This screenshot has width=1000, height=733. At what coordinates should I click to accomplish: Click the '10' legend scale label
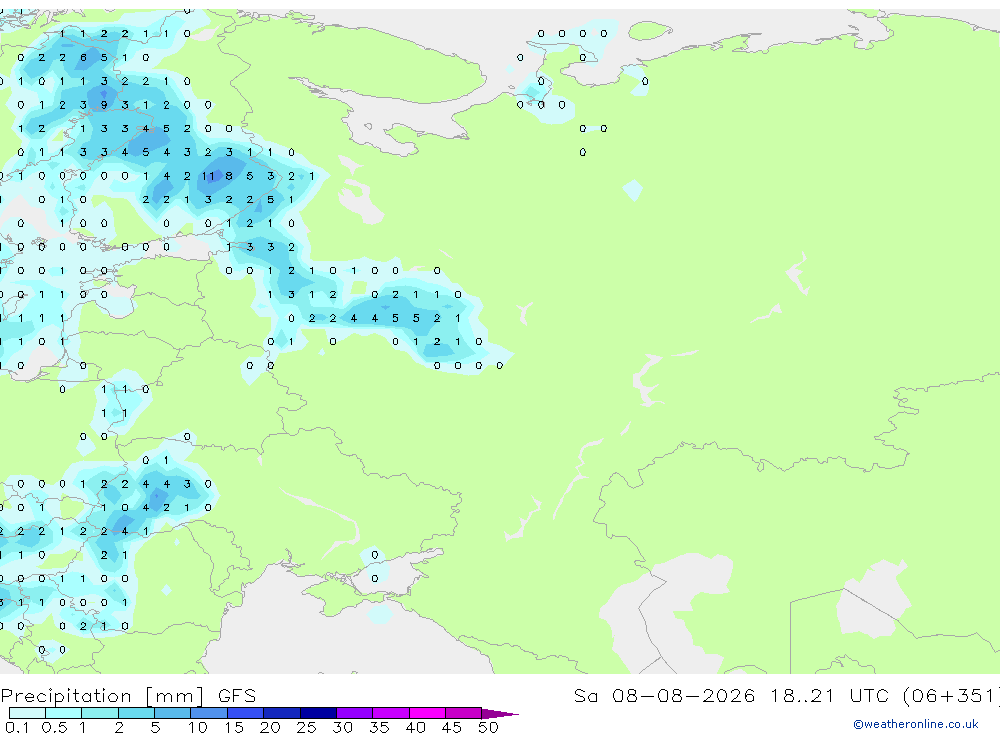[x=197, y=727]
